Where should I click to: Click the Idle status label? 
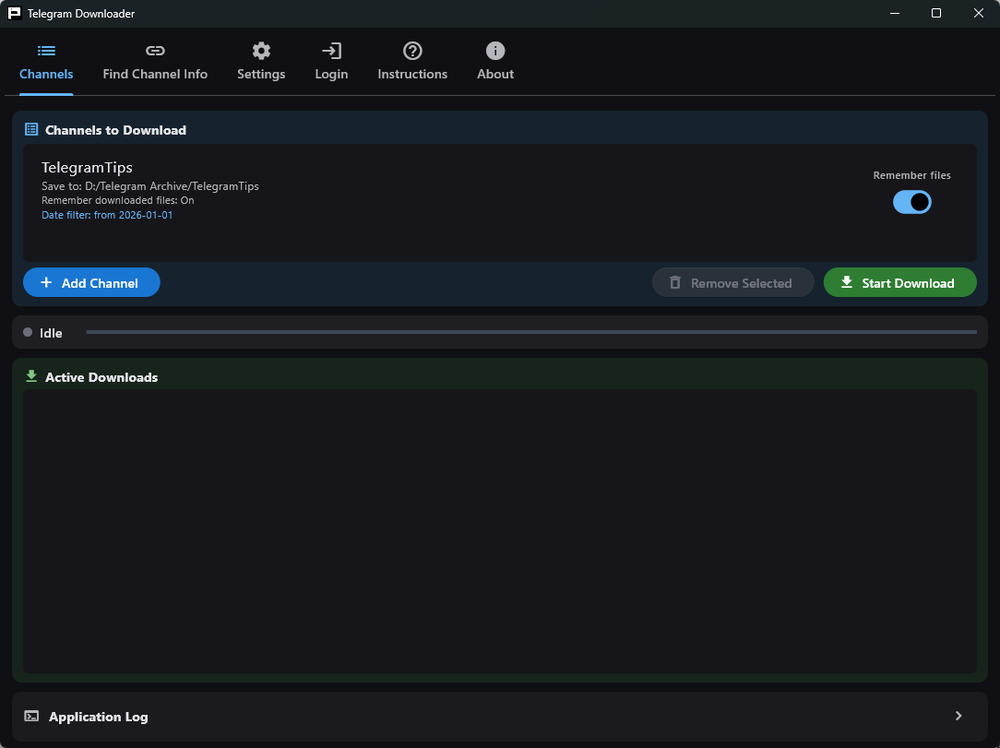51,333
